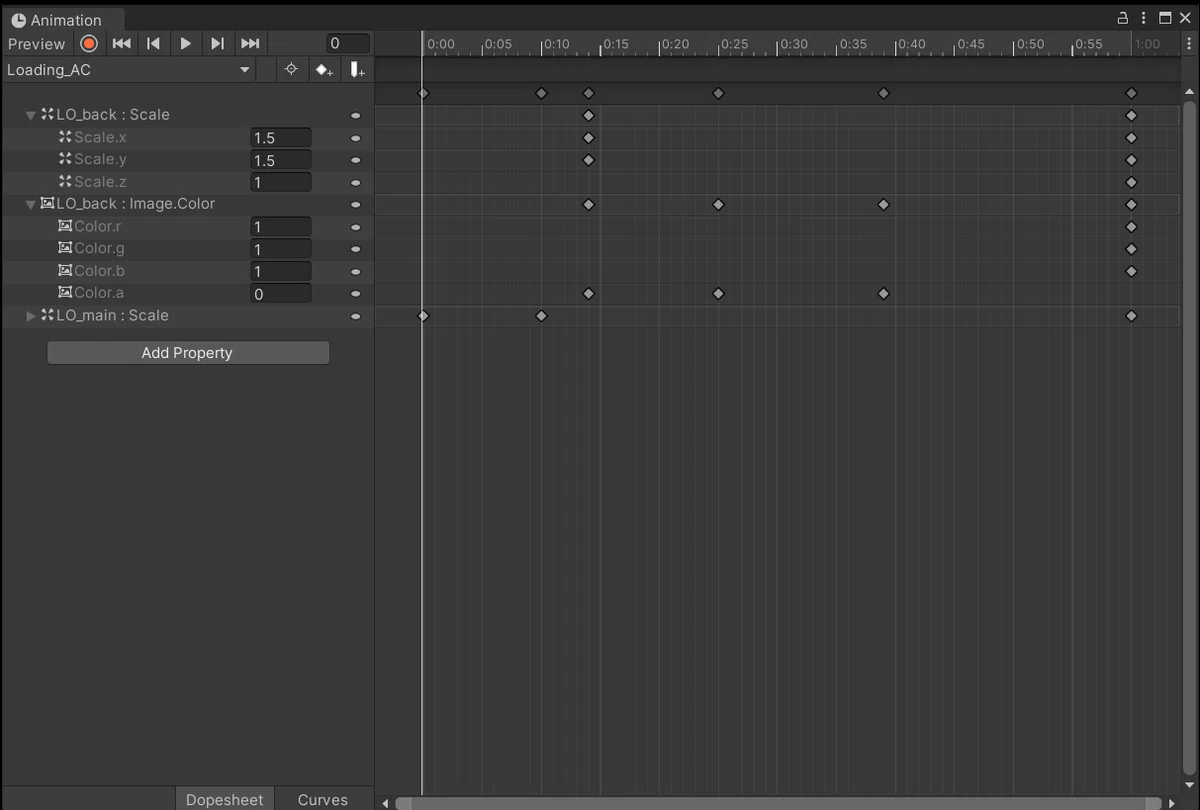
Task: Select Scale.x keyframe near 0:14
Action: click(x=588, y=137)
